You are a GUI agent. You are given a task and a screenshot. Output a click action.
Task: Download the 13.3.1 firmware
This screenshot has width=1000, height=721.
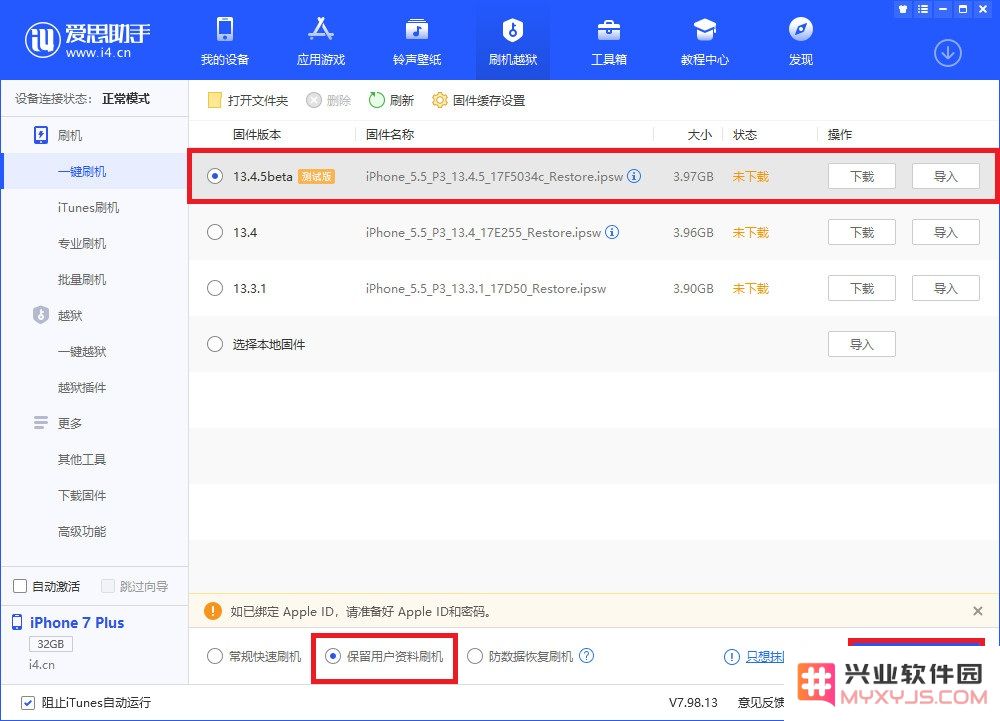pos(862,288)
